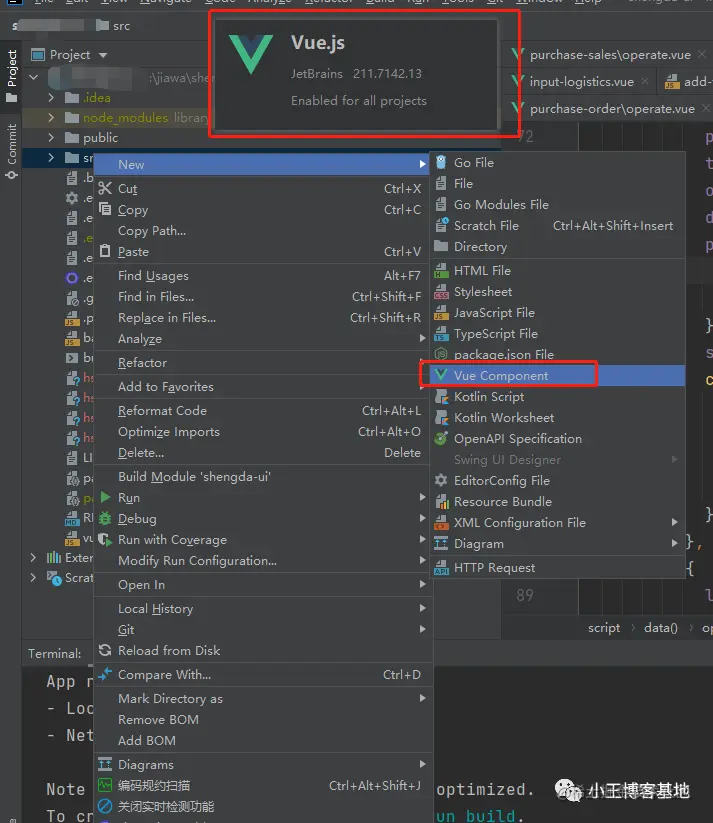Select Add BOM
The width and height of the screenshot is (713, 823).
(263, 741)
